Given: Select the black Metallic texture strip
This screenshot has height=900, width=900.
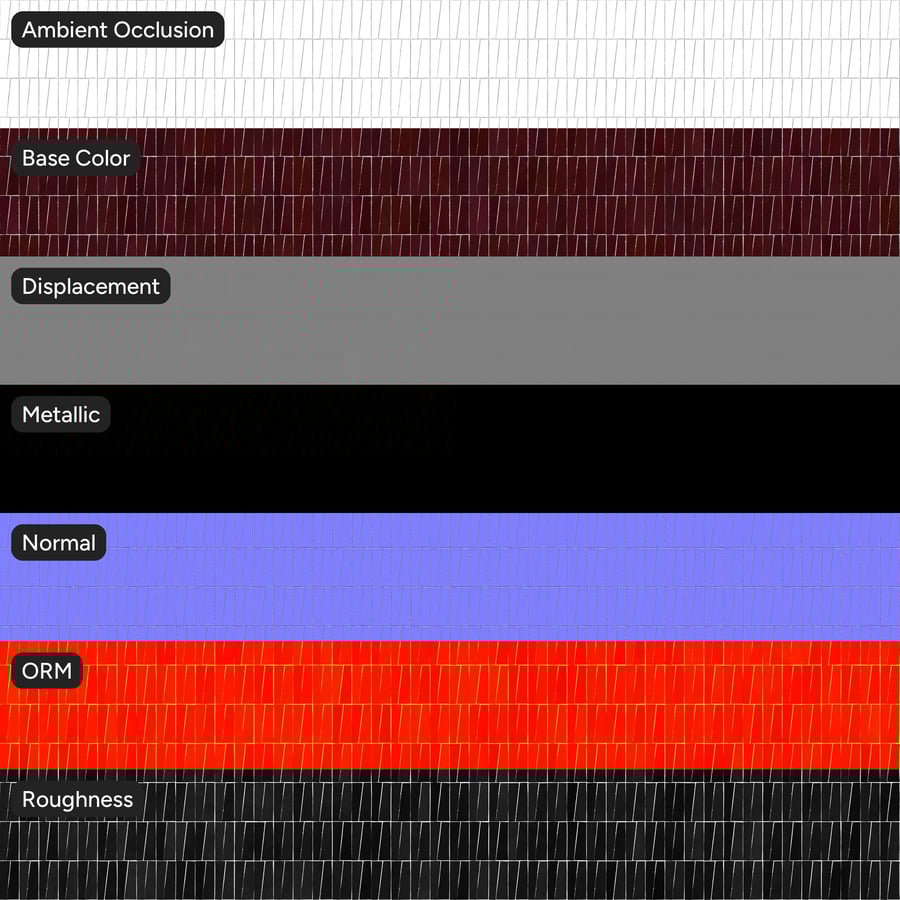Looking at the screenshot, I should point(450,449).
